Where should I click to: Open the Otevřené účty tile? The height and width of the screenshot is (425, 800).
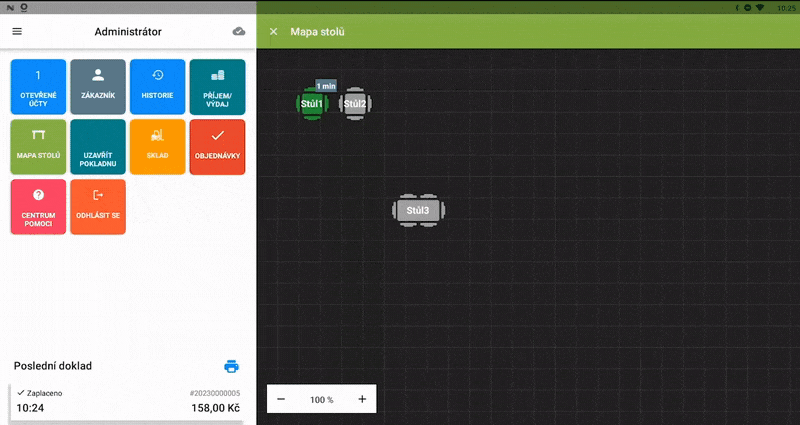click(x=39, y=87)
